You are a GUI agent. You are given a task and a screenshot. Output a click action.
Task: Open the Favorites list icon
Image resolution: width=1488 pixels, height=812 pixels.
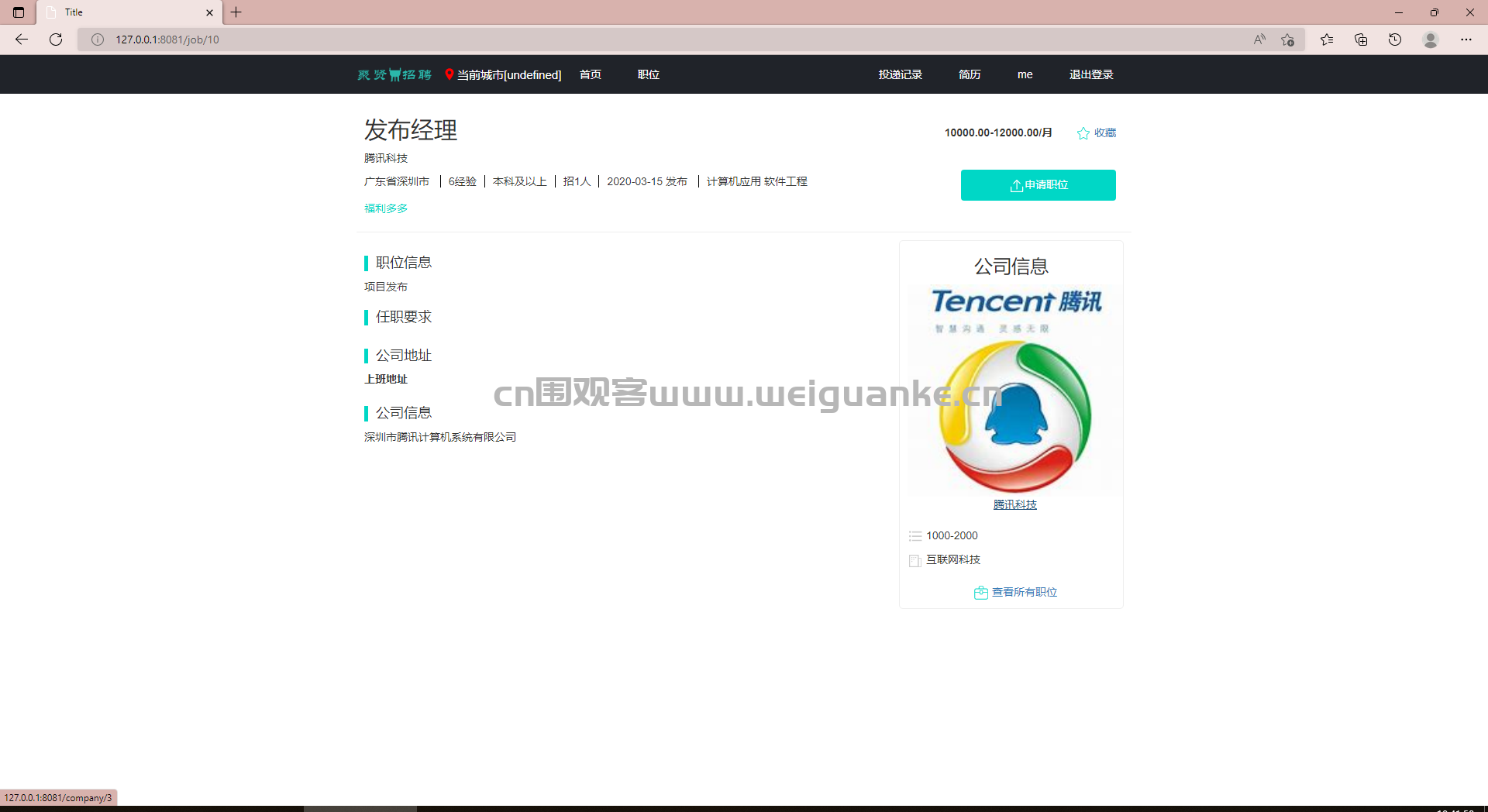pos(1327,40)
